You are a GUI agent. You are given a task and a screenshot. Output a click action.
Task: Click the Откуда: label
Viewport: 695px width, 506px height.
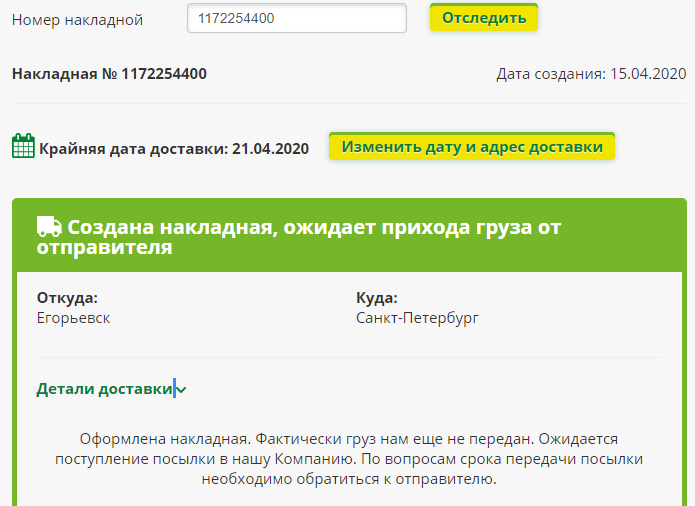coord(67,298)
